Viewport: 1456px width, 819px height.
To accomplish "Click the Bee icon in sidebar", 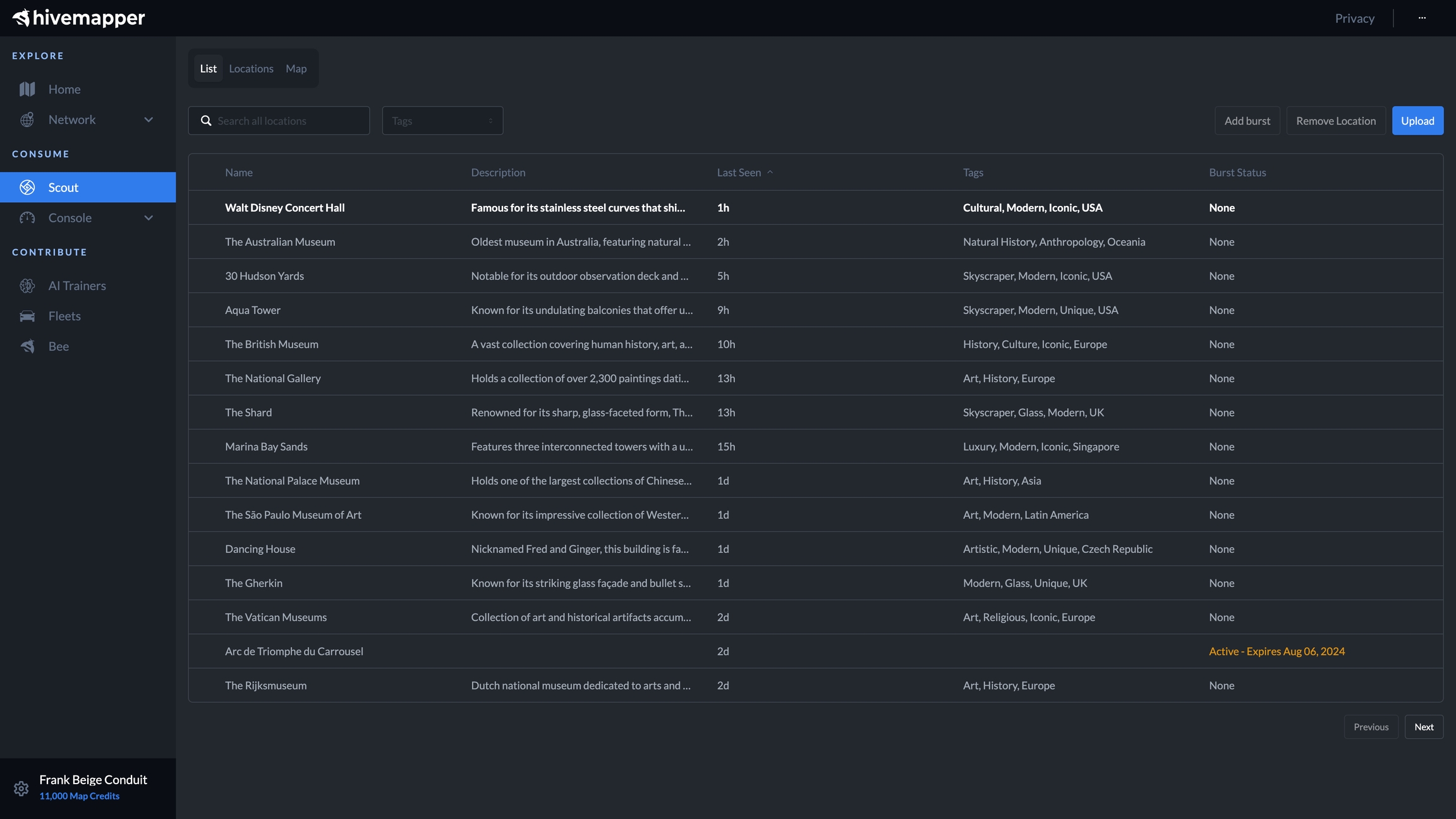I will click(27, 346).
